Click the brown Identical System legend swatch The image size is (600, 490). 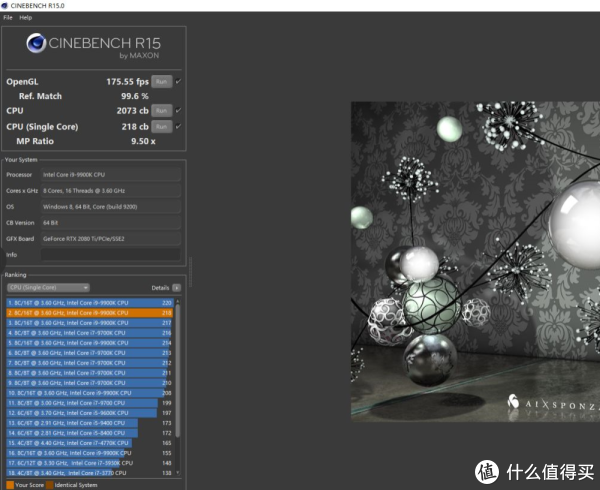pyautogui.click(x=49, y=485)
